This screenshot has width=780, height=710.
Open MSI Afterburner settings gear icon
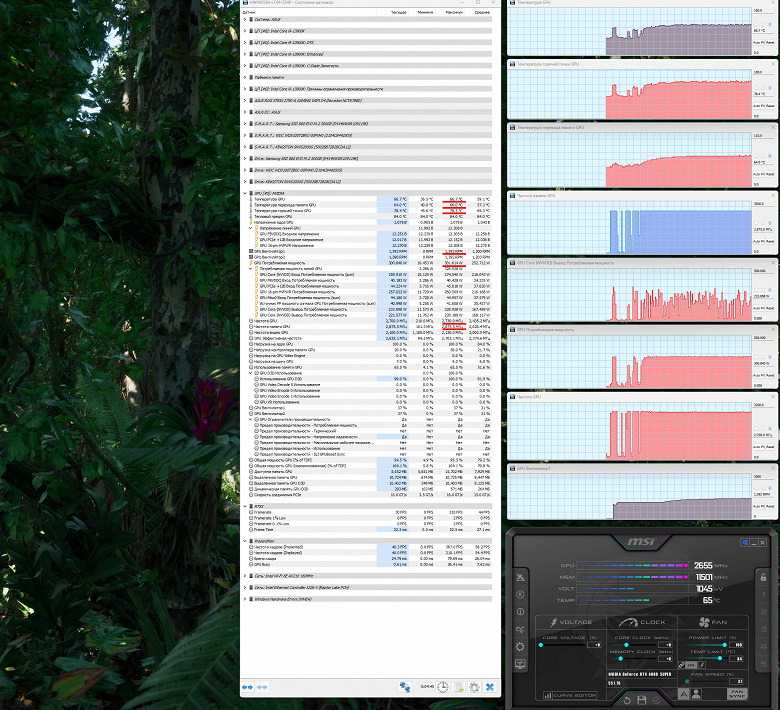pyautogui.click(x=520, y=647)
